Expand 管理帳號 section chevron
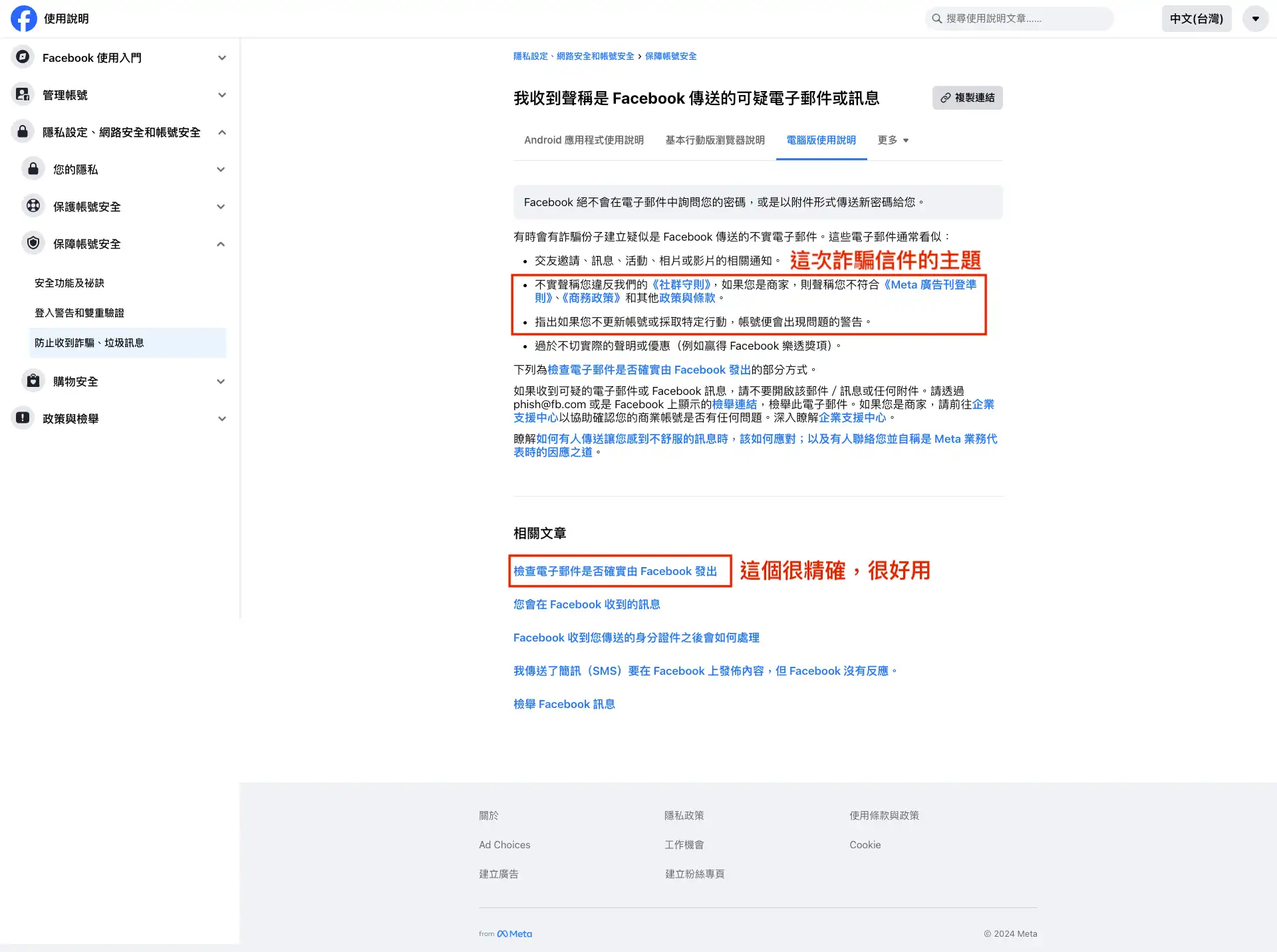 222,95
